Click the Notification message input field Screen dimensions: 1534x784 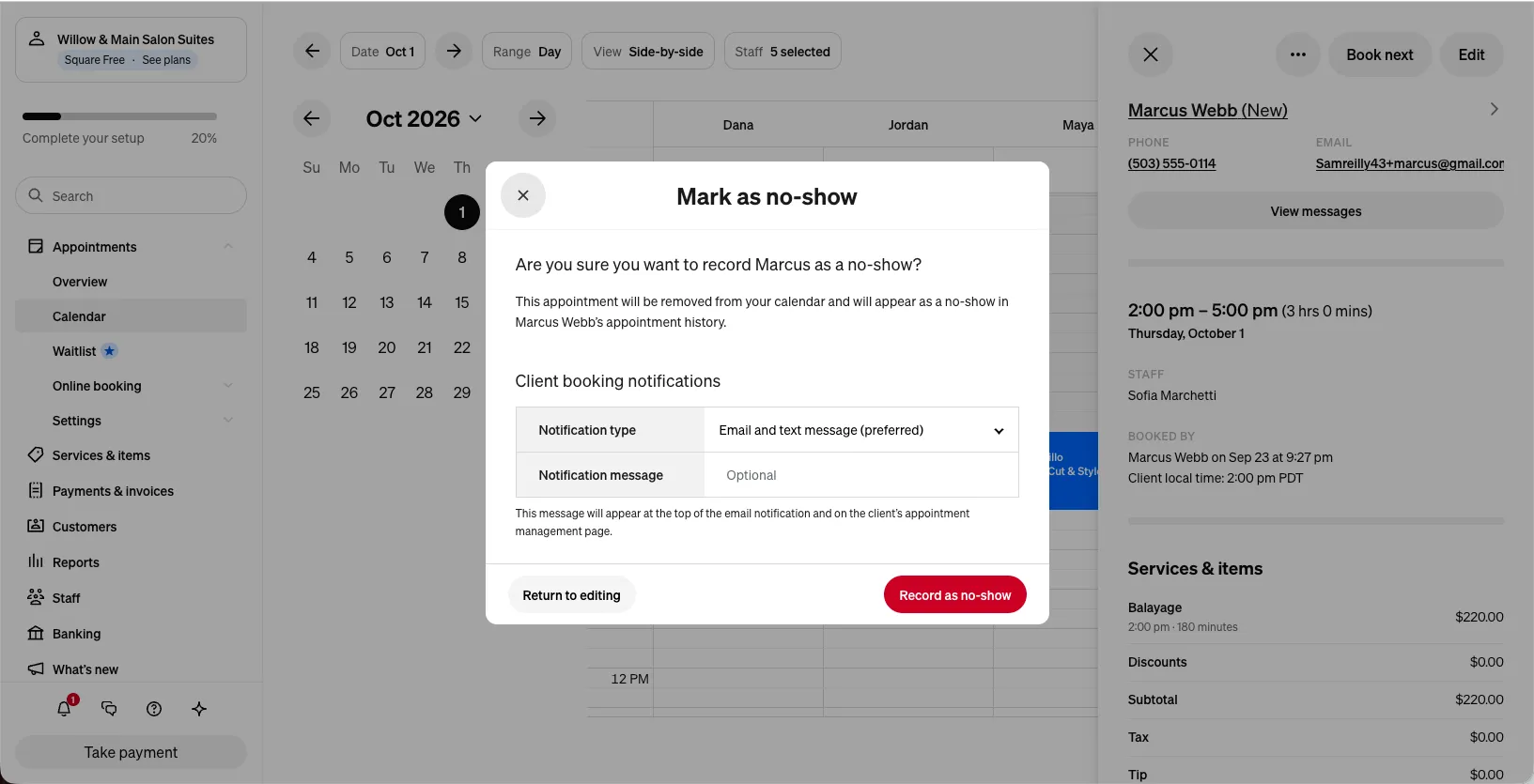click(861, 475)
